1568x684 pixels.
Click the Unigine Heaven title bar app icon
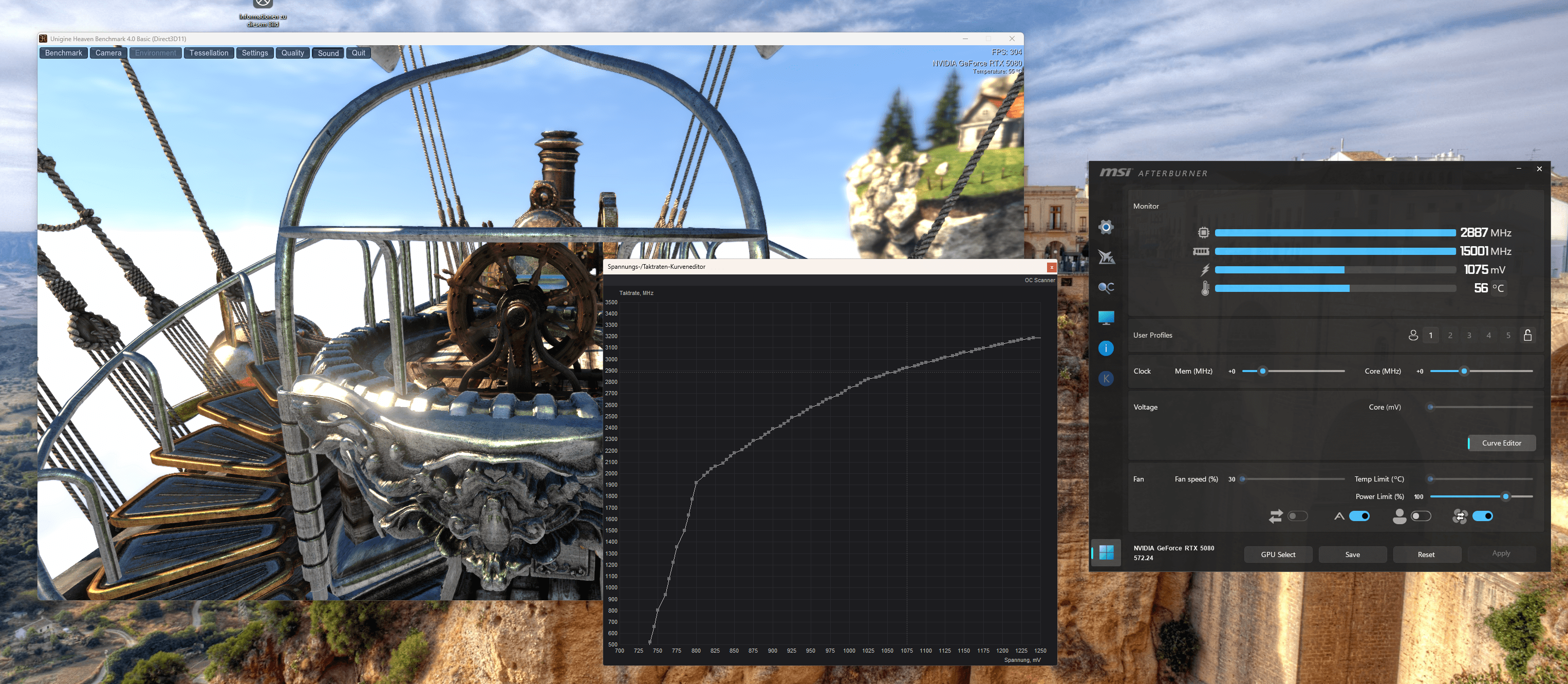[x=43, y=39]
